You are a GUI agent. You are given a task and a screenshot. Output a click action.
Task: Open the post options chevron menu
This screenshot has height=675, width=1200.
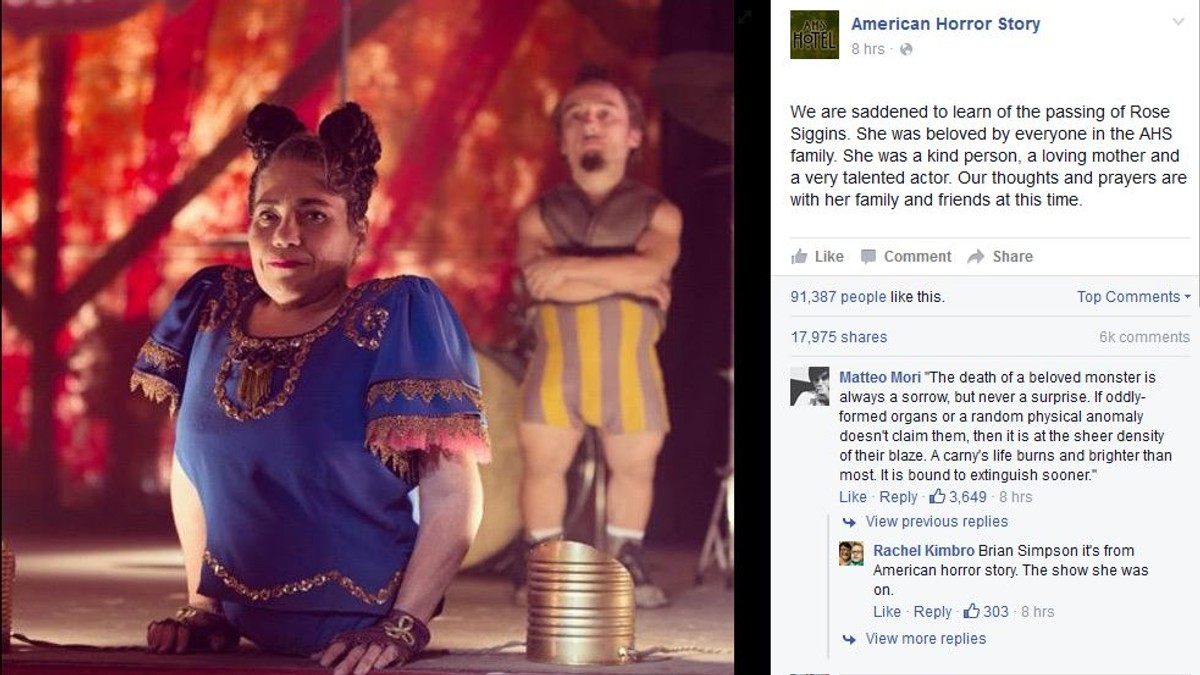1178,22
